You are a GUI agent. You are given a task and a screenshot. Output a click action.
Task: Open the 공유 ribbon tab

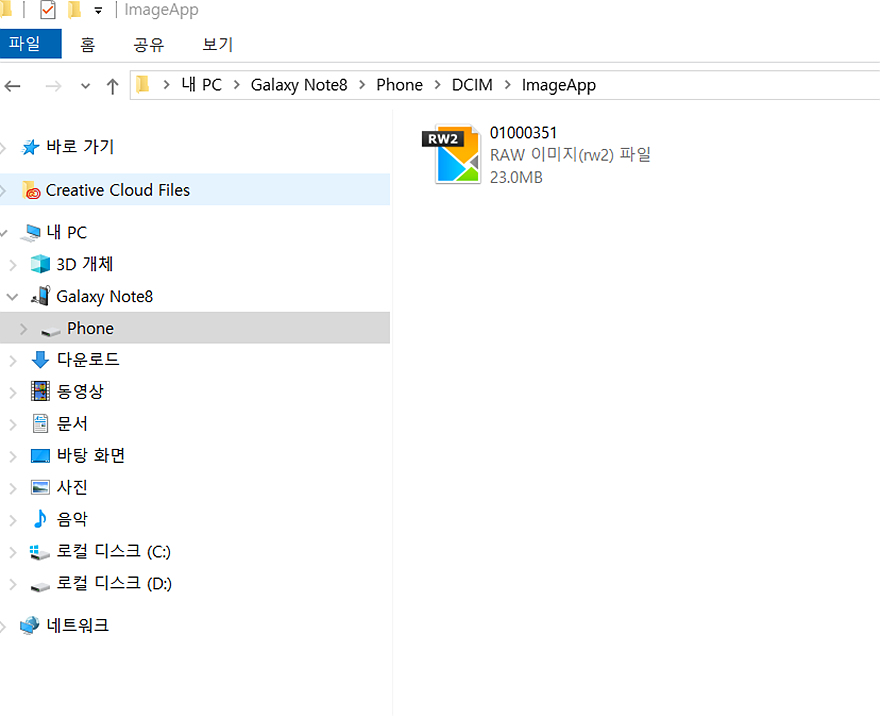click(x=149, y=44)
